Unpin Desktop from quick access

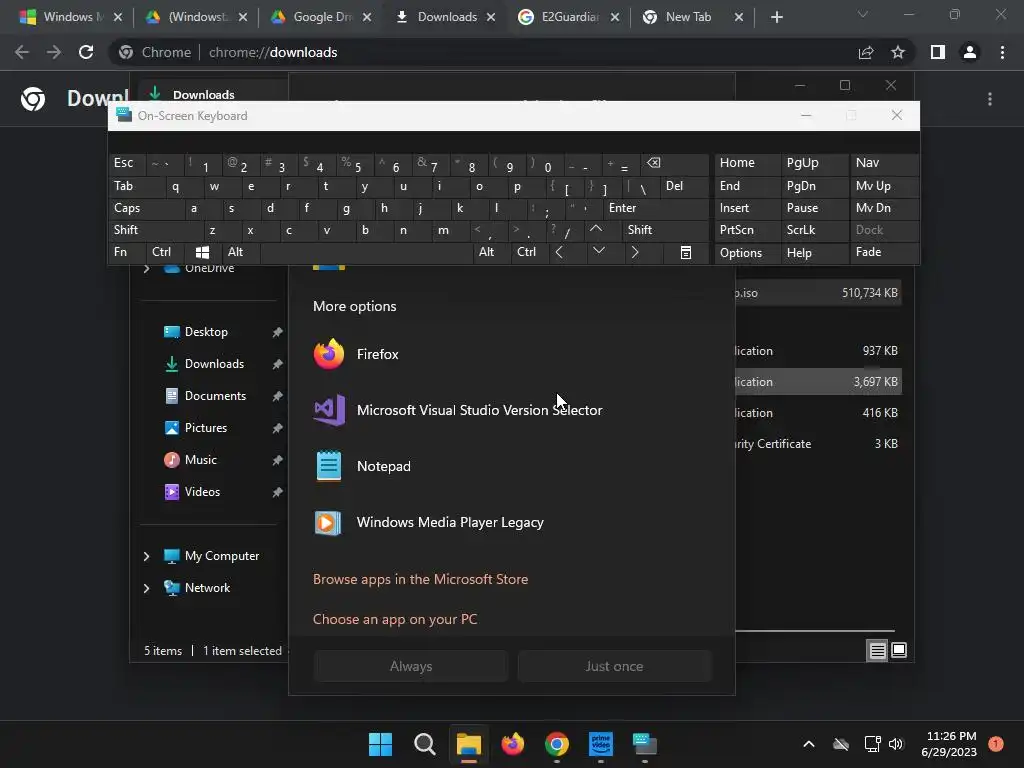coord(278,332)
